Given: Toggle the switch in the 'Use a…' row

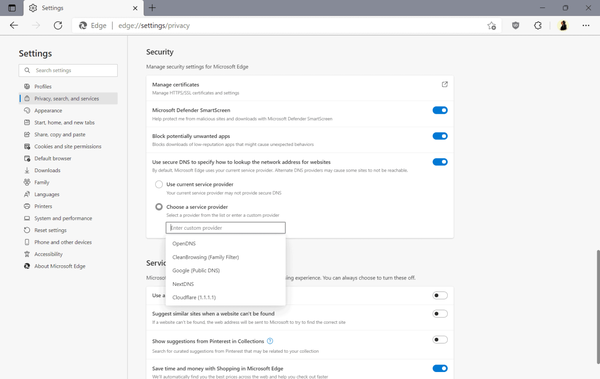Looking at the screenshot, I should (x=440, y=296).
